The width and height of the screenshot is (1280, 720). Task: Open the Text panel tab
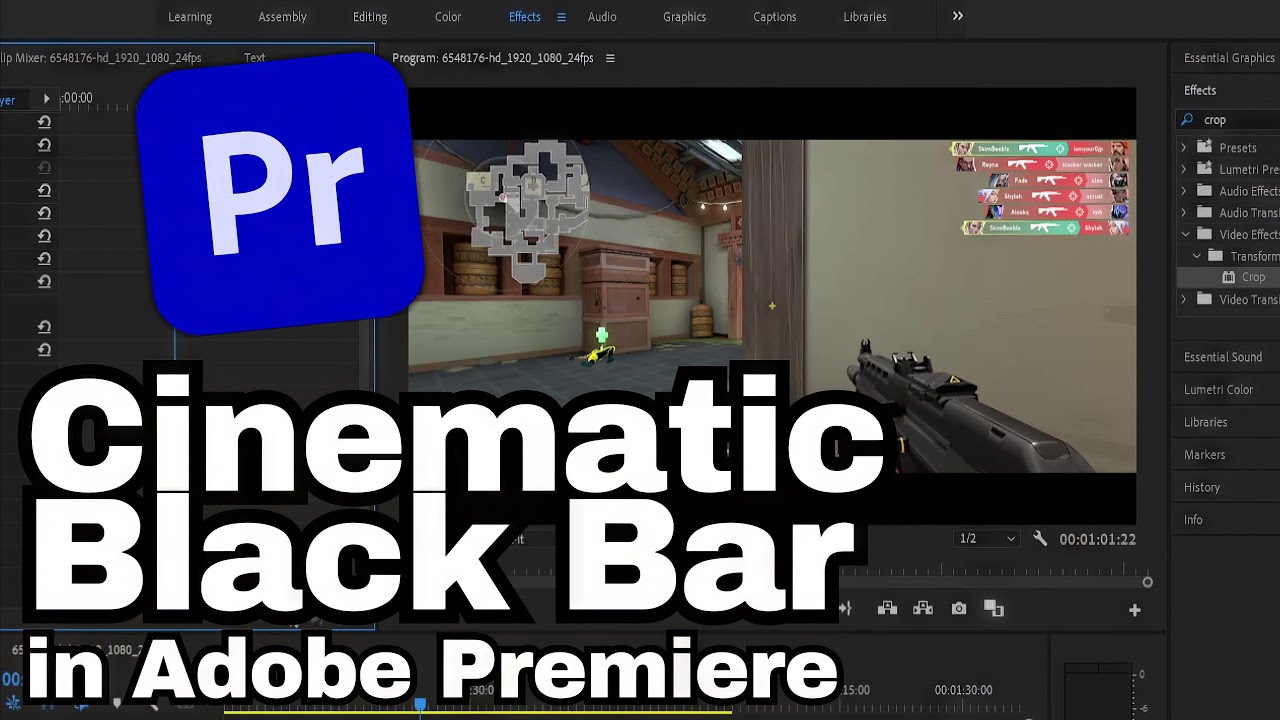click(x=255, y=58)
